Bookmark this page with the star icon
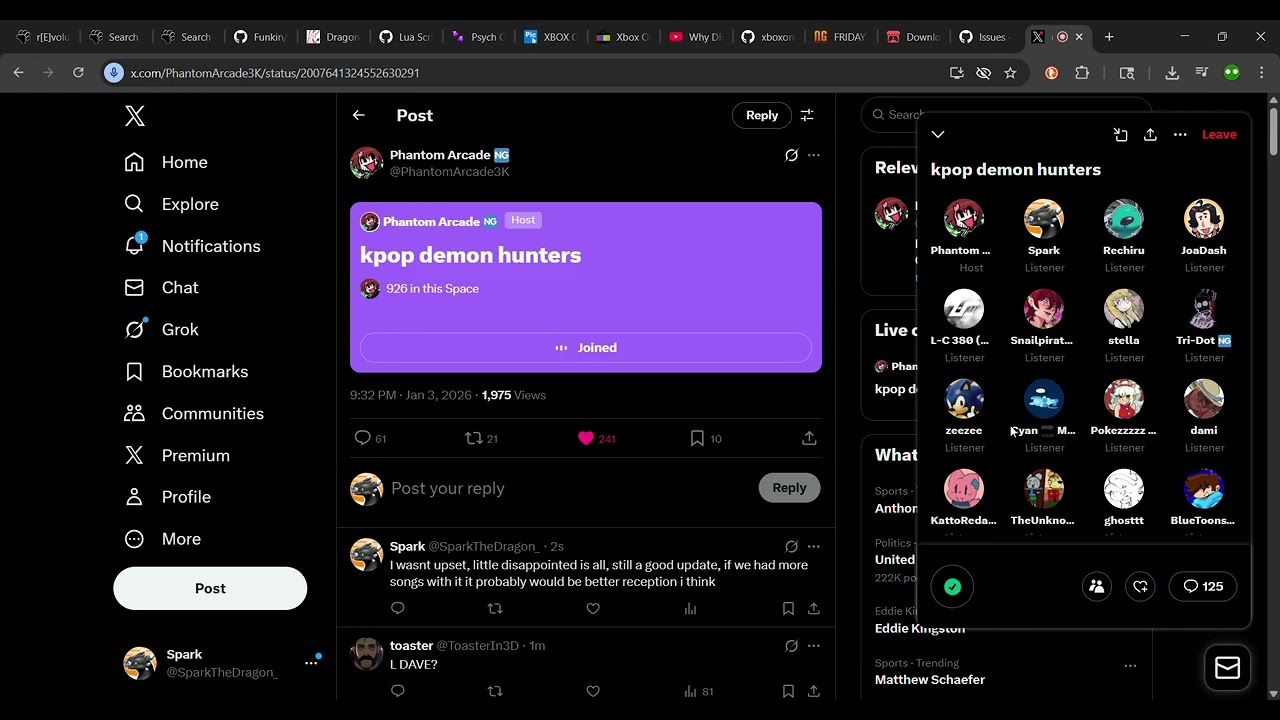This screenshot has height=720, width=1280. point(1010,73)
